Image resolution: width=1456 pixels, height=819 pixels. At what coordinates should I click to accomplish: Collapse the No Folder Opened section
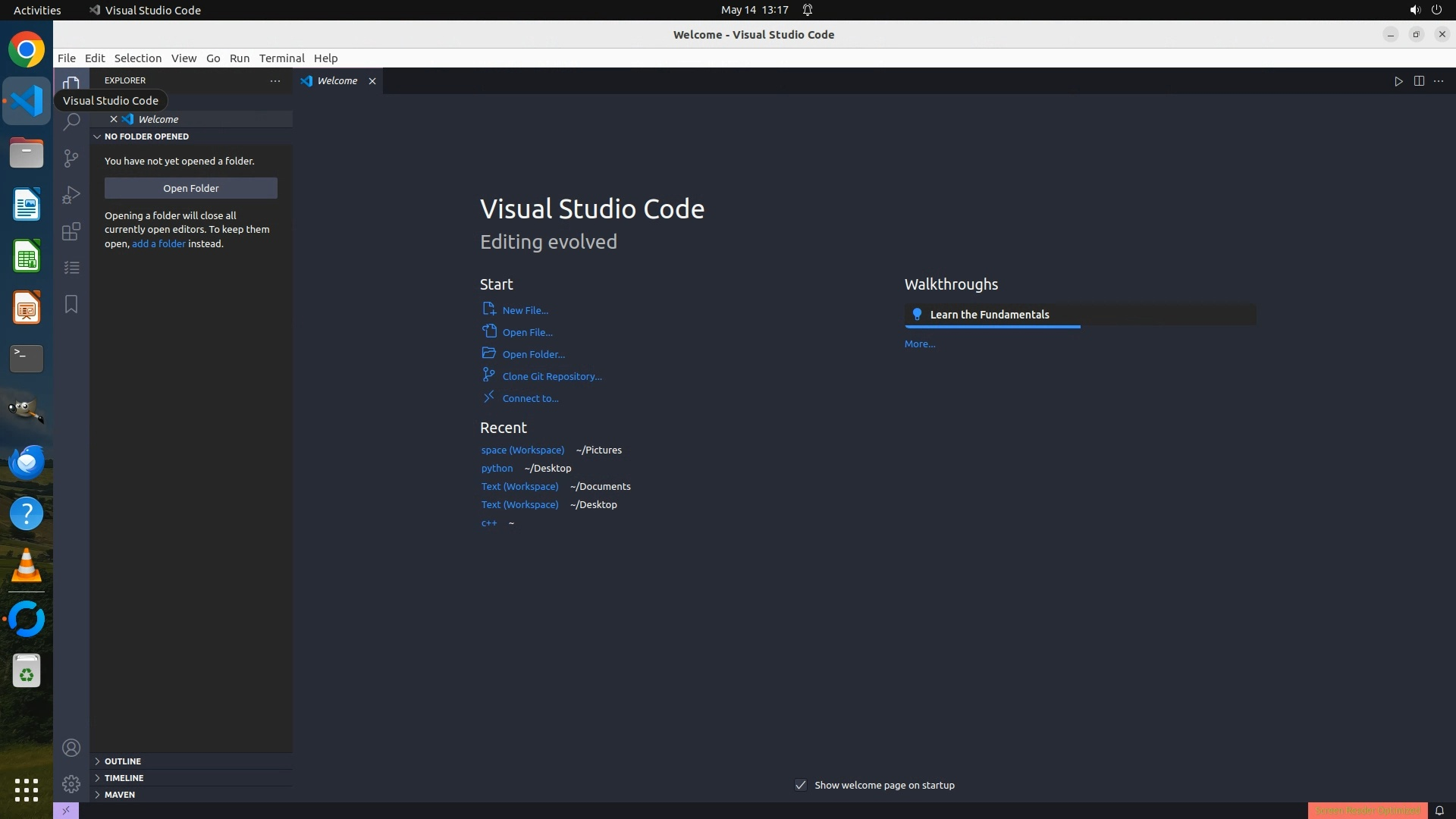tap(146, 136)
